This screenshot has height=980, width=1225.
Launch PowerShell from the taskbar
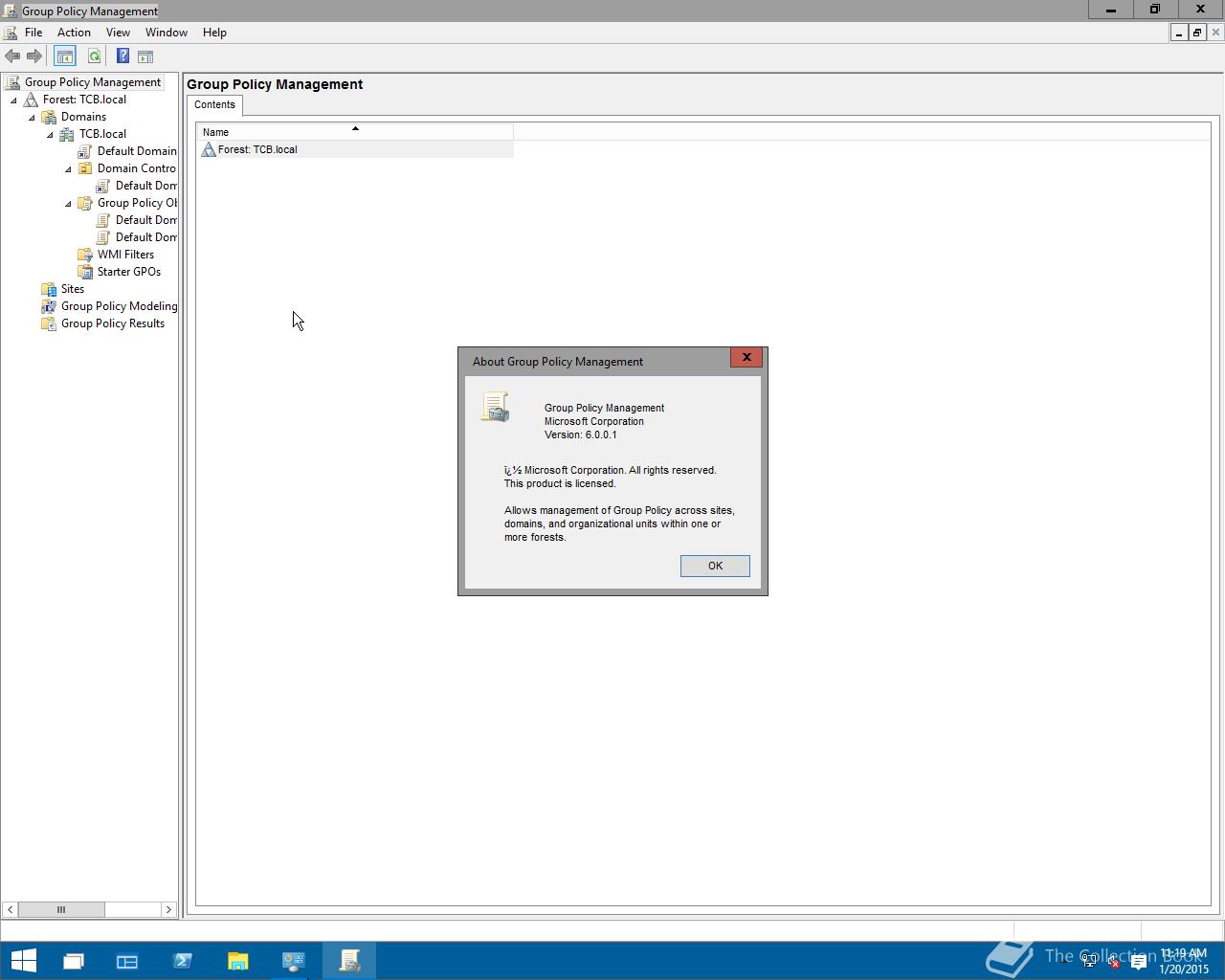click(182, 960)
